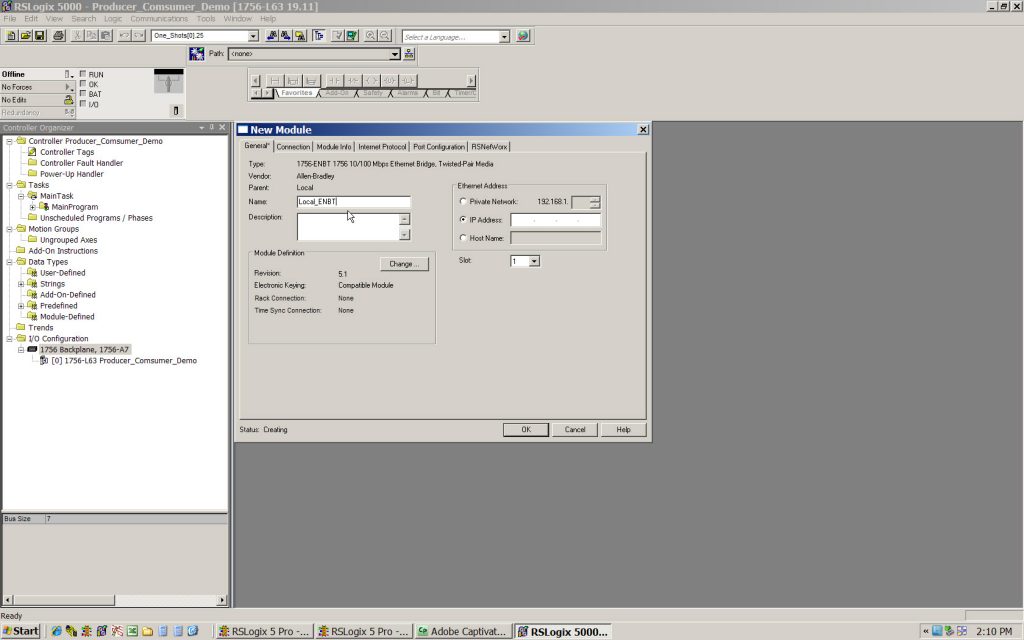Open the Internet Protocol tab

382,147
